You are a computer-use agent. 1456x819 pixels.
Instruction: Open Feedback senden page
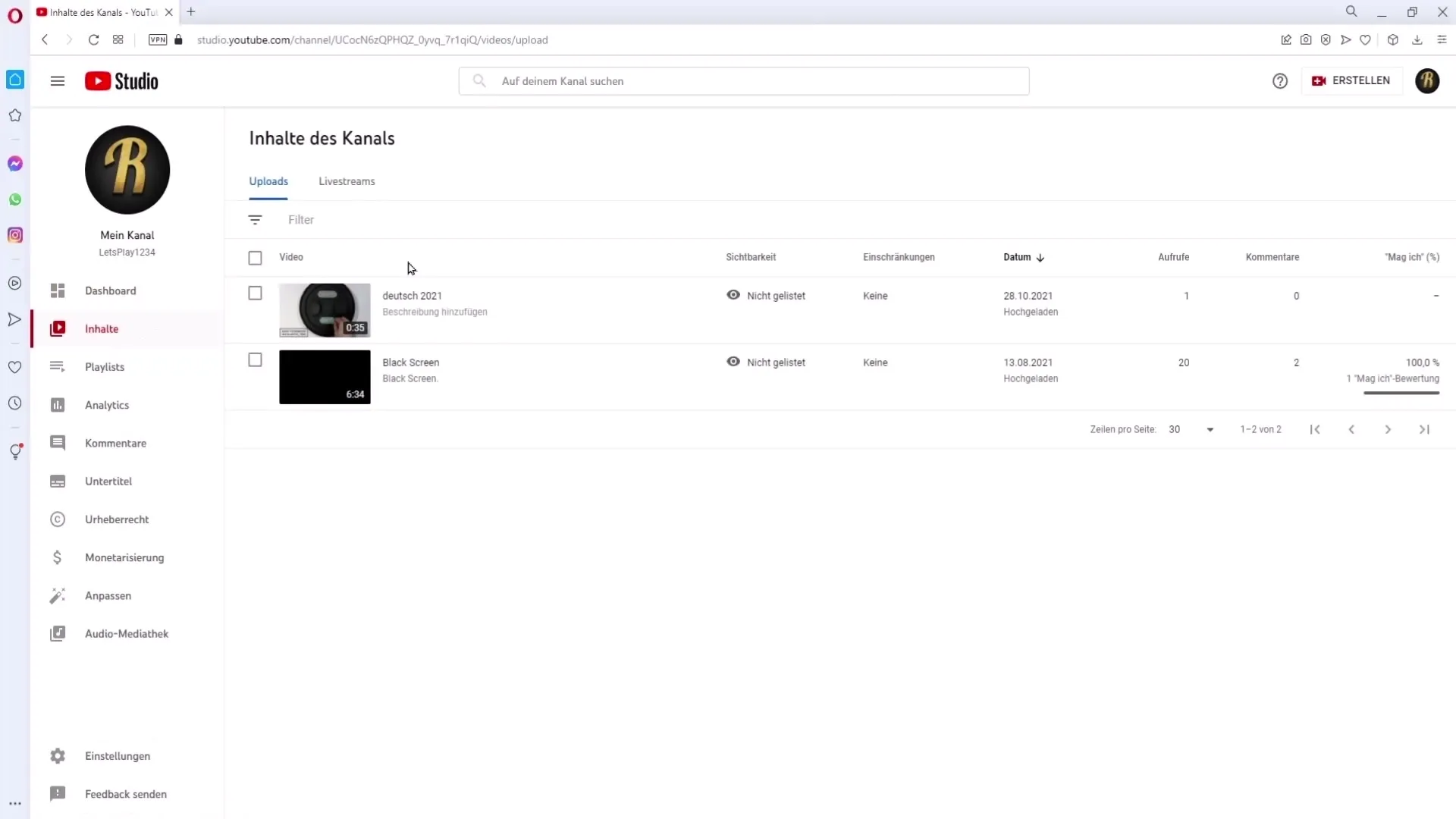[x=125, y=794]
